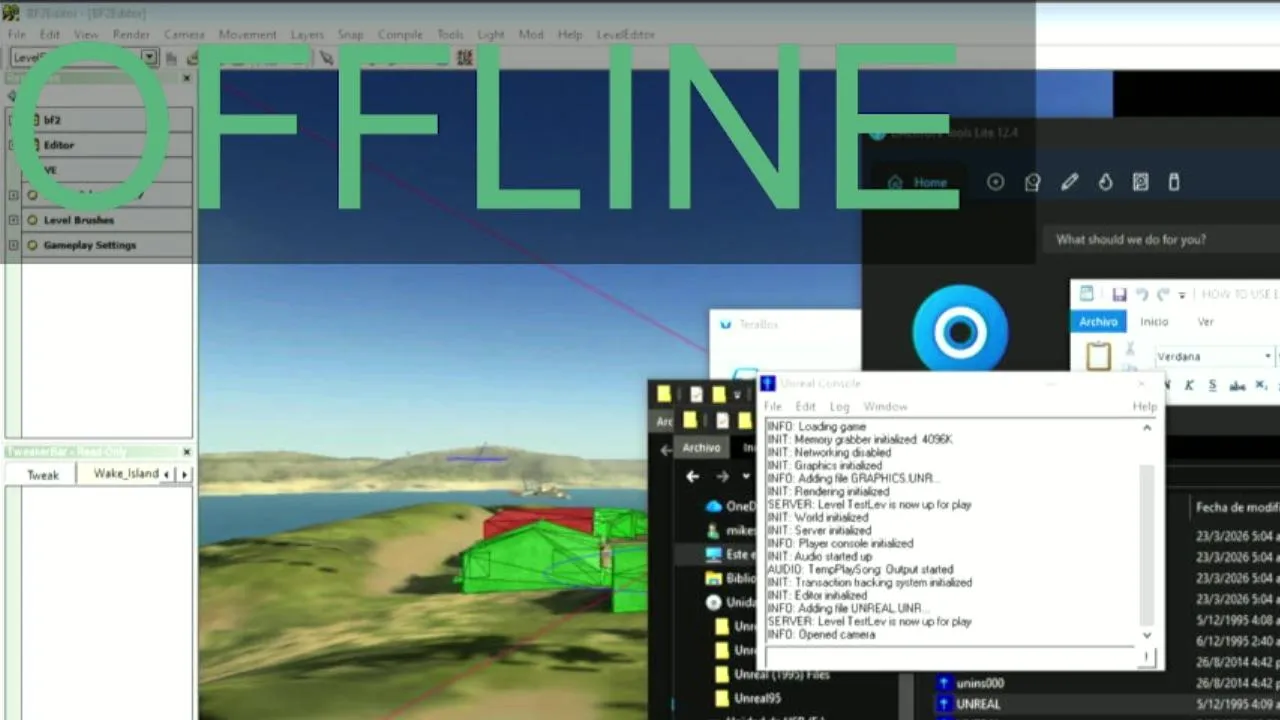The height and width of the screenshot is (720, 1280).
Task: Switch to the Tweak tab
Action: 42,474
